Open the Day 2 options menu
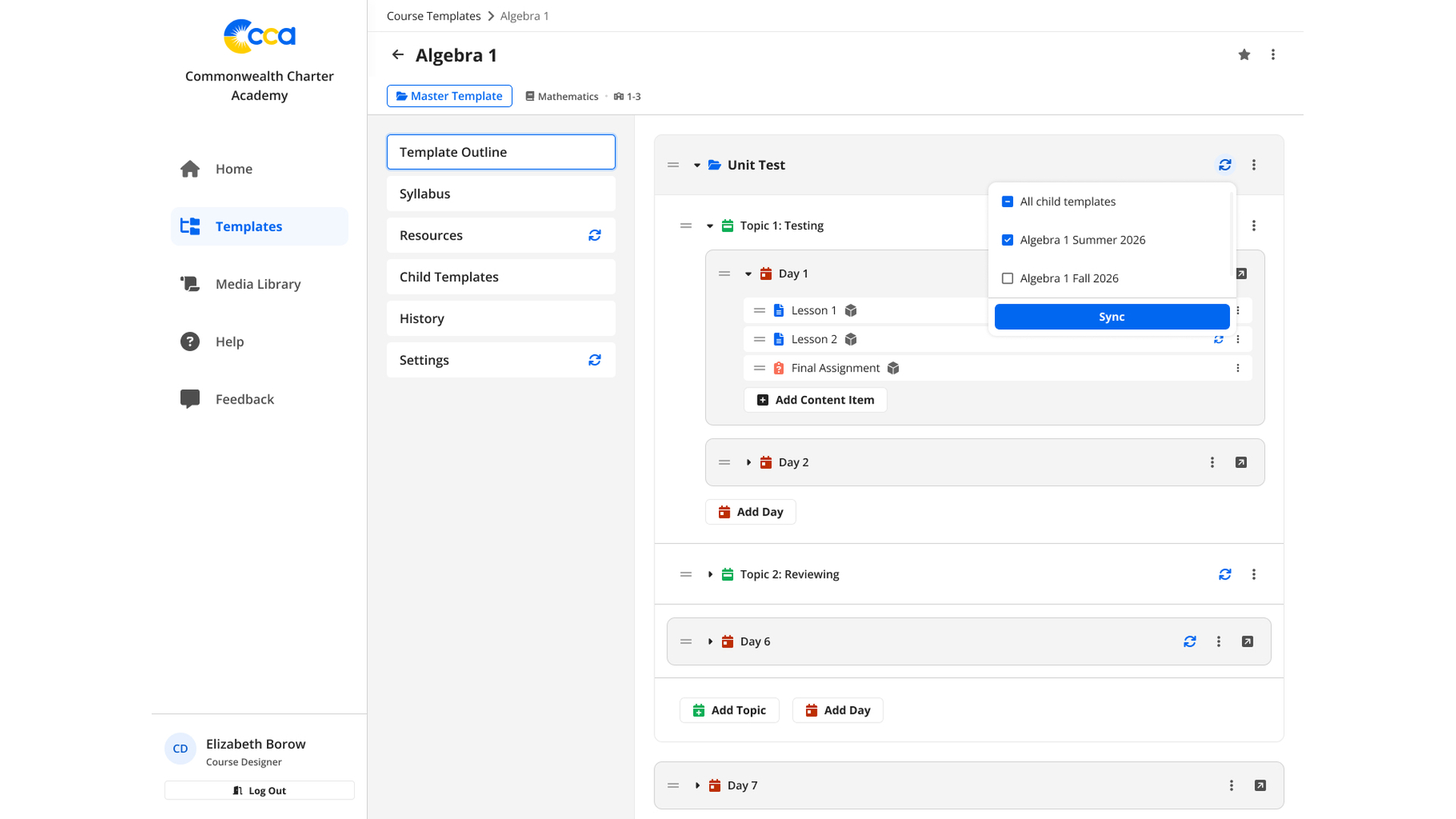The width and height of the screenshot is (1456, 819). (1212, 462)
